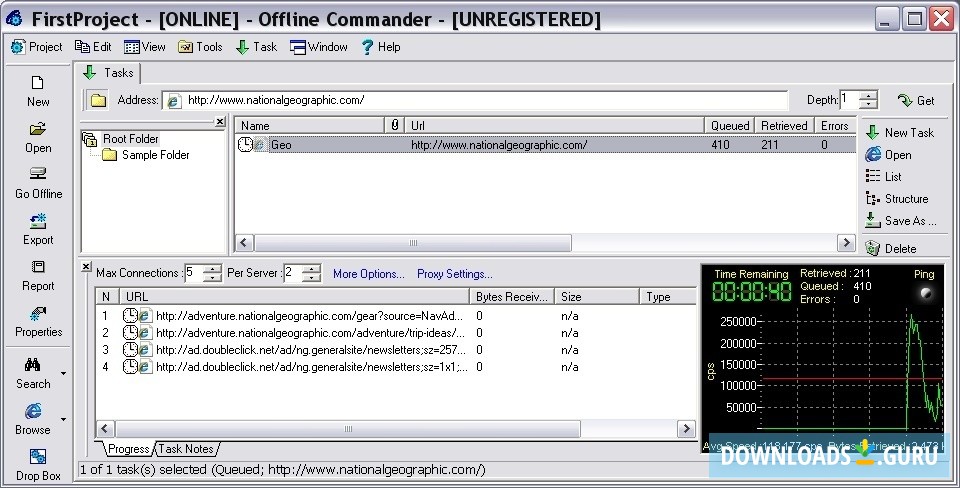
Task: Open the Search dropdown arrow
Action: tap(63, 372)
